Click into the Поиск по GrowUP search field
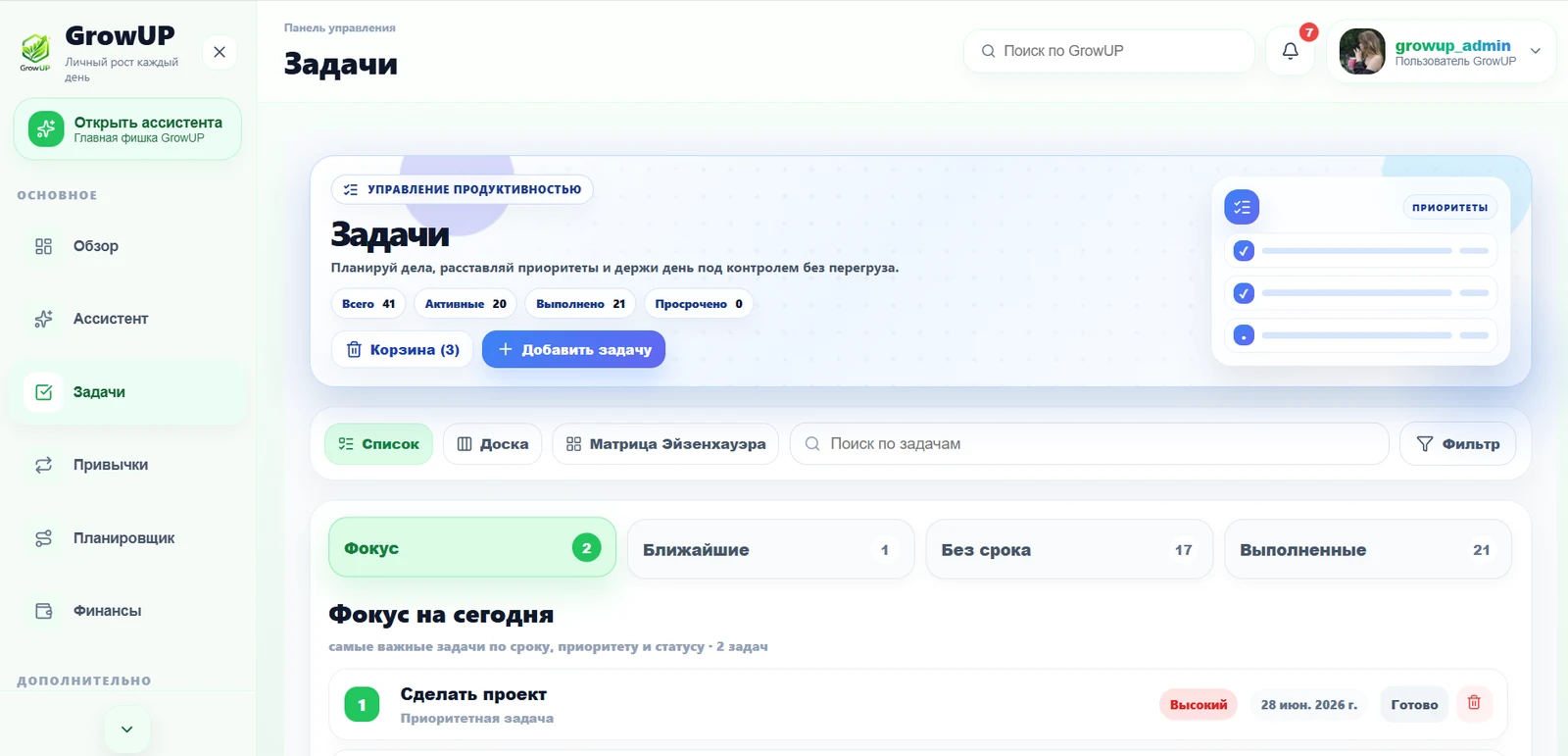Viewport: 1568px width, 756px height. coord(1108,51)
